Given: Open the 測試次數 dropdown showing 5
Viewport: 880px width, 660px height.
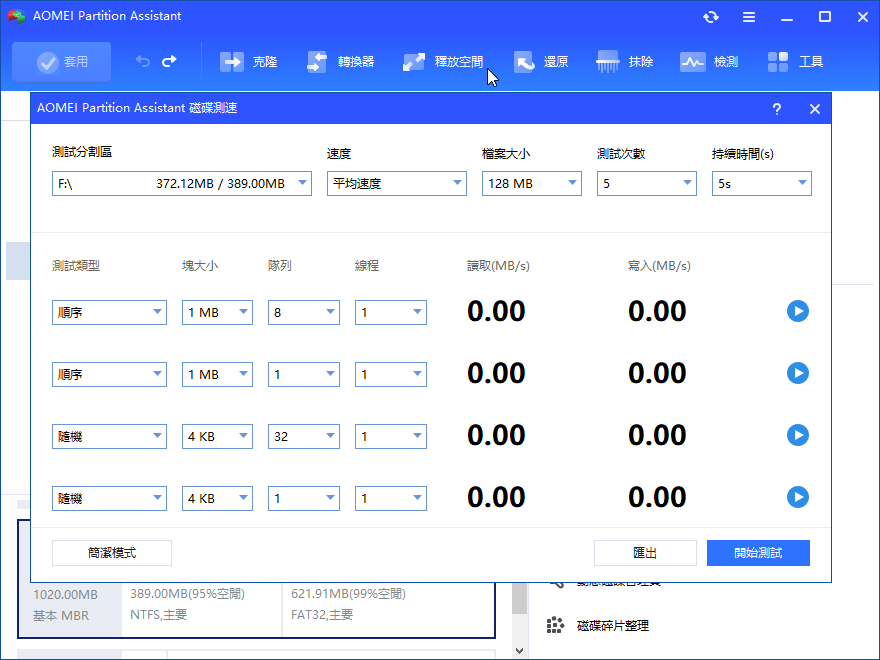Looking at the screenshot, I should 647,184.
